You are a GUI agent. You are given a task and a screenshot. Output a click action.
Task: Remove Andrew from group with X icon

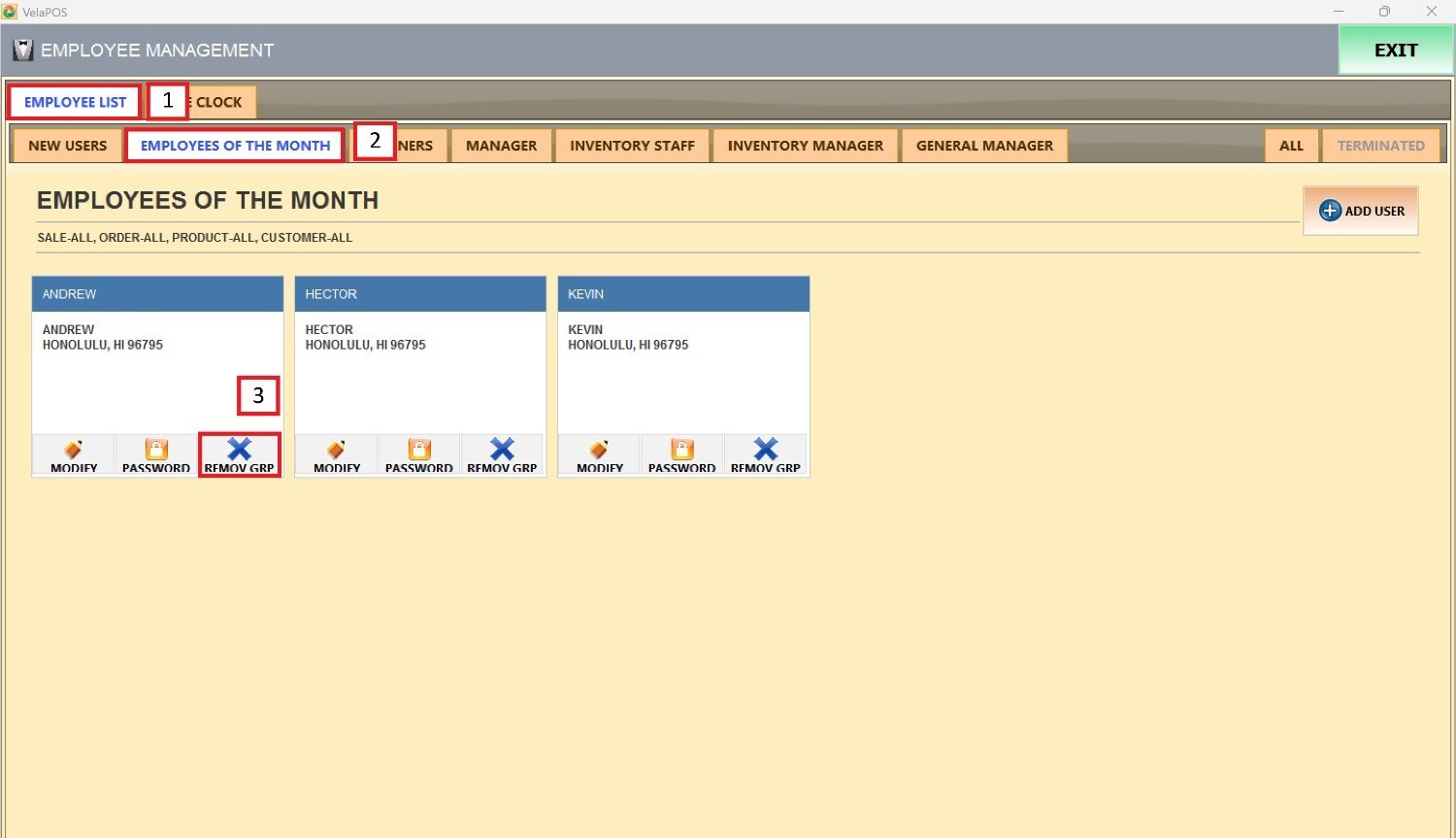tap(240, 450)
